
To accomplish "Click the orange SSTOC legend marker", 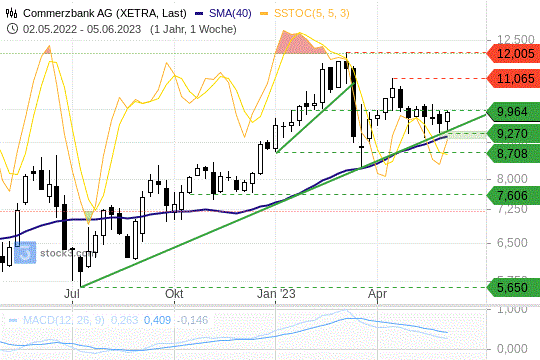I will [x=264, y=13].
